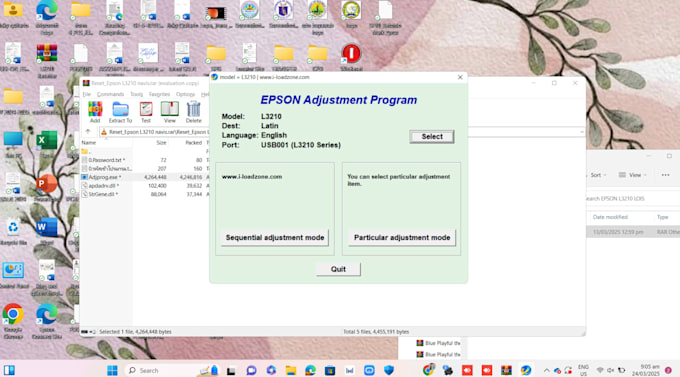Open the WinRAR Favorites menu
This screenshot has width=680, height=377.
pyautogui.click(x=159, y=94)
